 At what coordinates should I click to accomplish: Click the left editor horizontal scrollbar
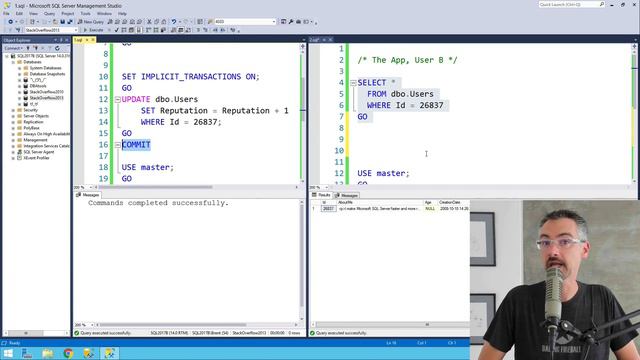coord(196,187)
